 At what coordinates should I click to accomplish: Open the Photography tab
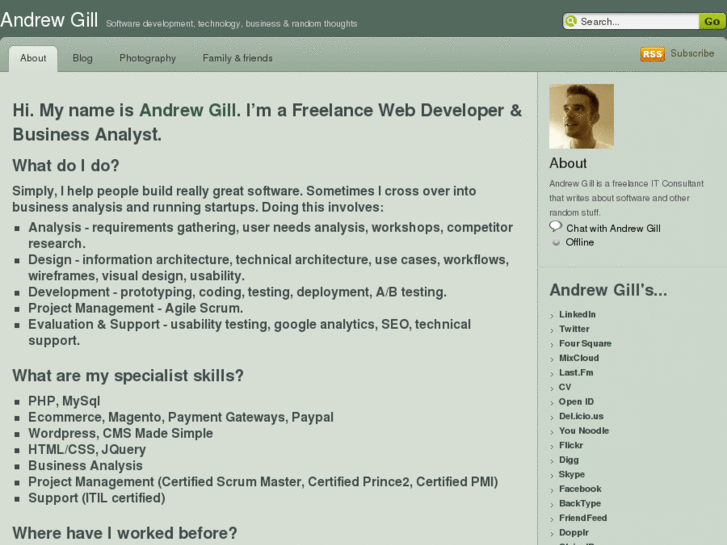pyautogui.click(x=147, y=58)
